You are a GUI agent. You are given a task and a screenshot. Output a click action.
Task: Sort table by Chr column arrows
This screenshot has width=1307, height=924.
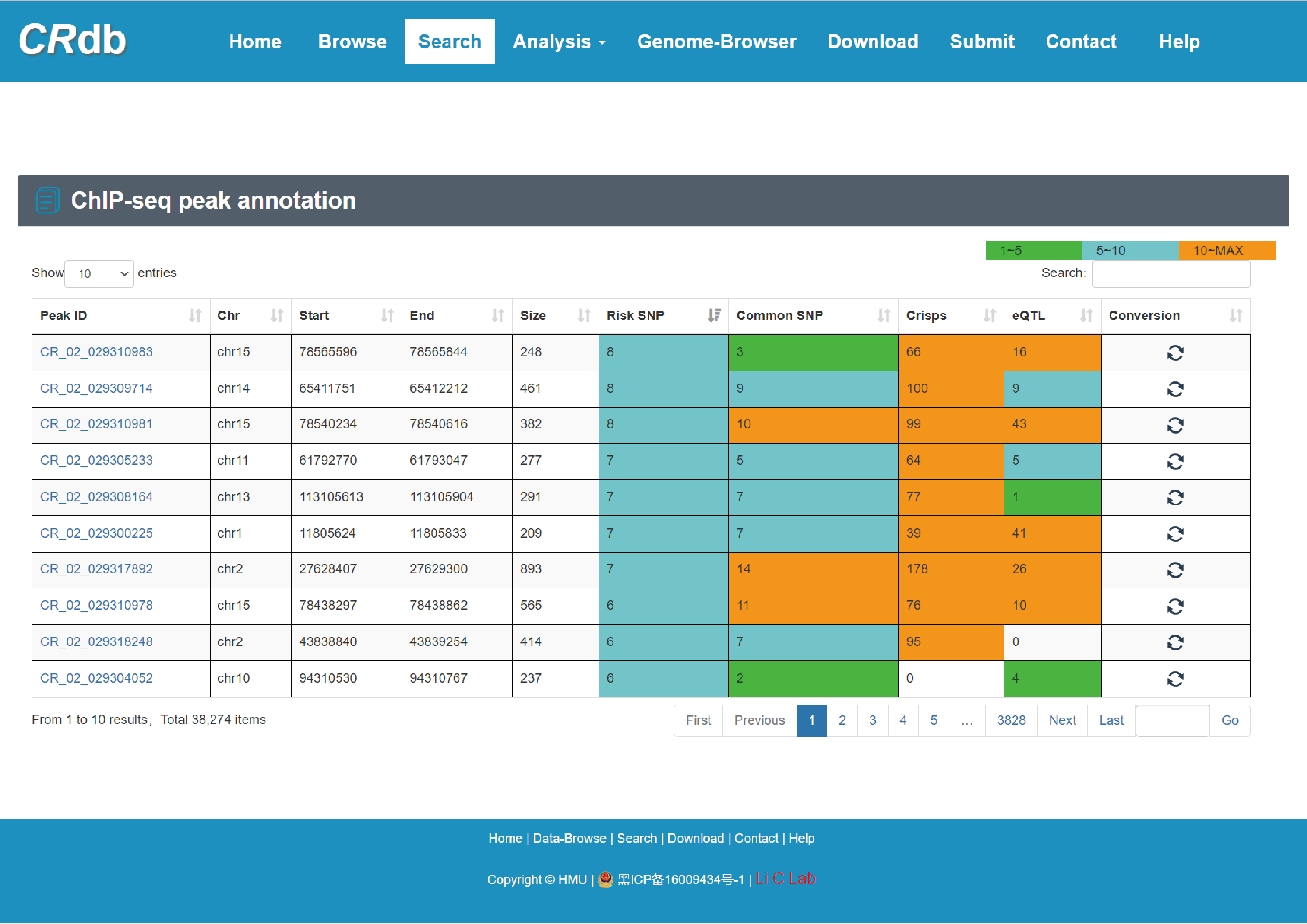pyautogui.click(x=277, y=316)
